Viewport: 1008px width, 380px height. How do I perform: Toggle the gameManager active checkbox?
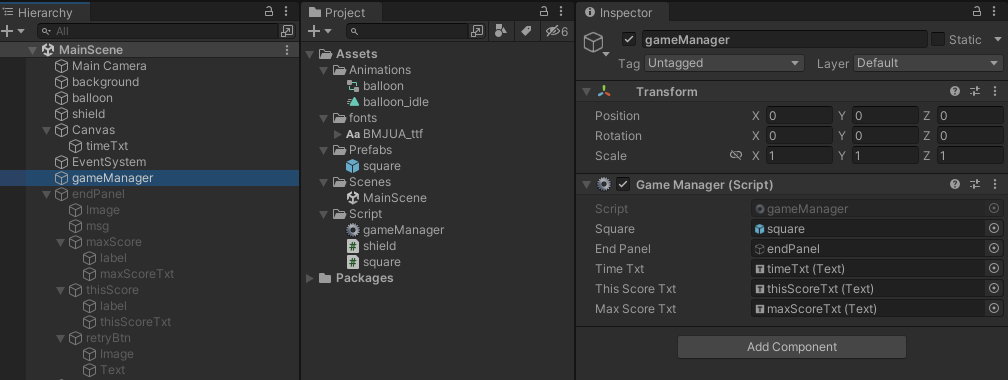pos(629,39)
